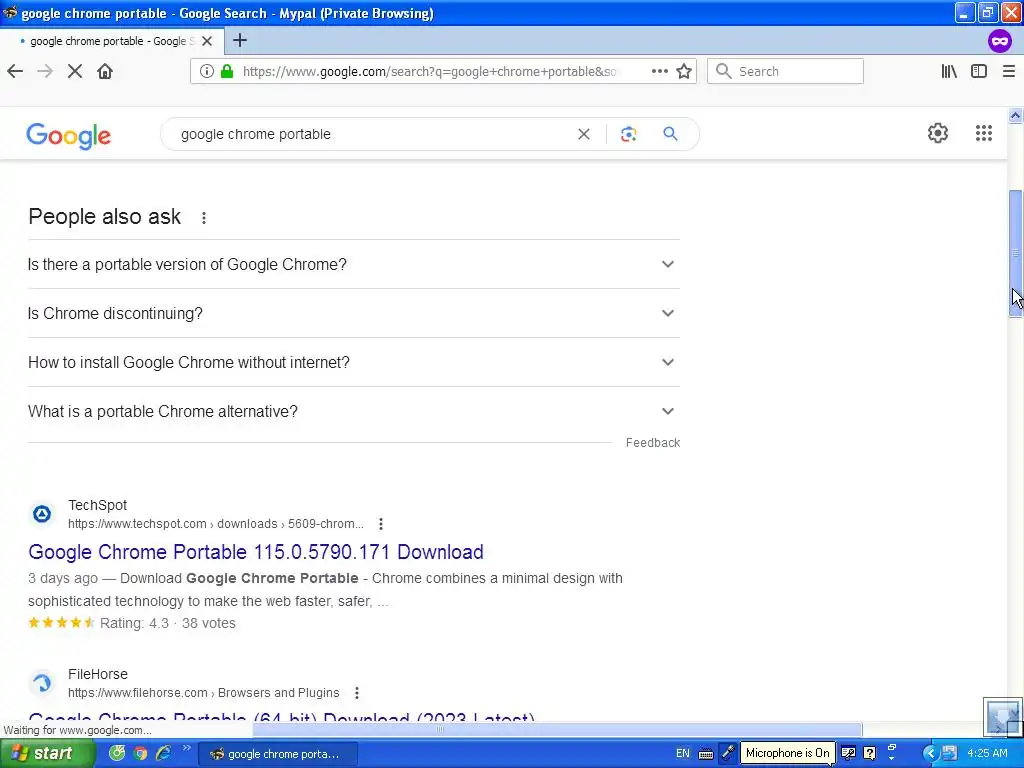Click the EN language indicator
This screenshot has height=768, width=1024.
coord(682,754)
